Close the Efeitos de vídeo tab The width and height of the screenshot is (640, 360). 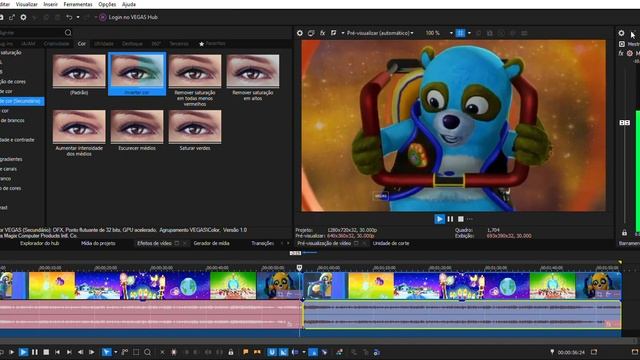184,243
